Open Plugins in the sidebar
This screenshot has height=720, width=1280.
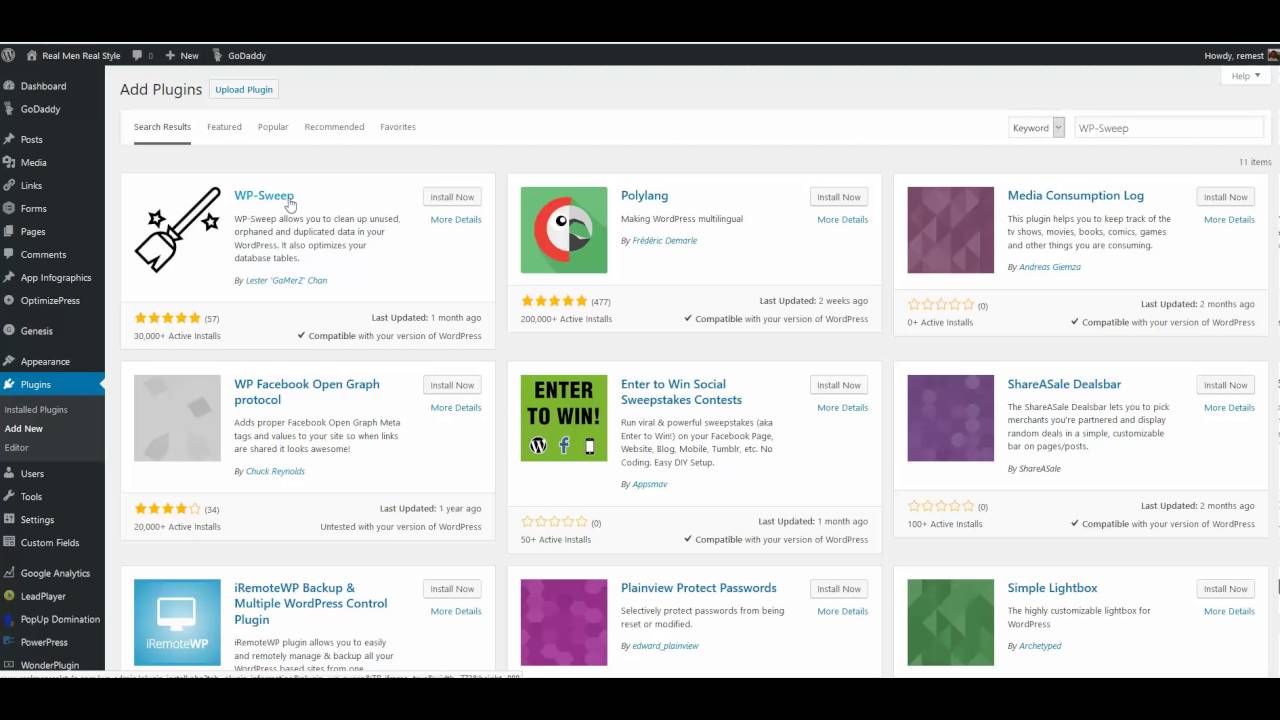point(52,384)
